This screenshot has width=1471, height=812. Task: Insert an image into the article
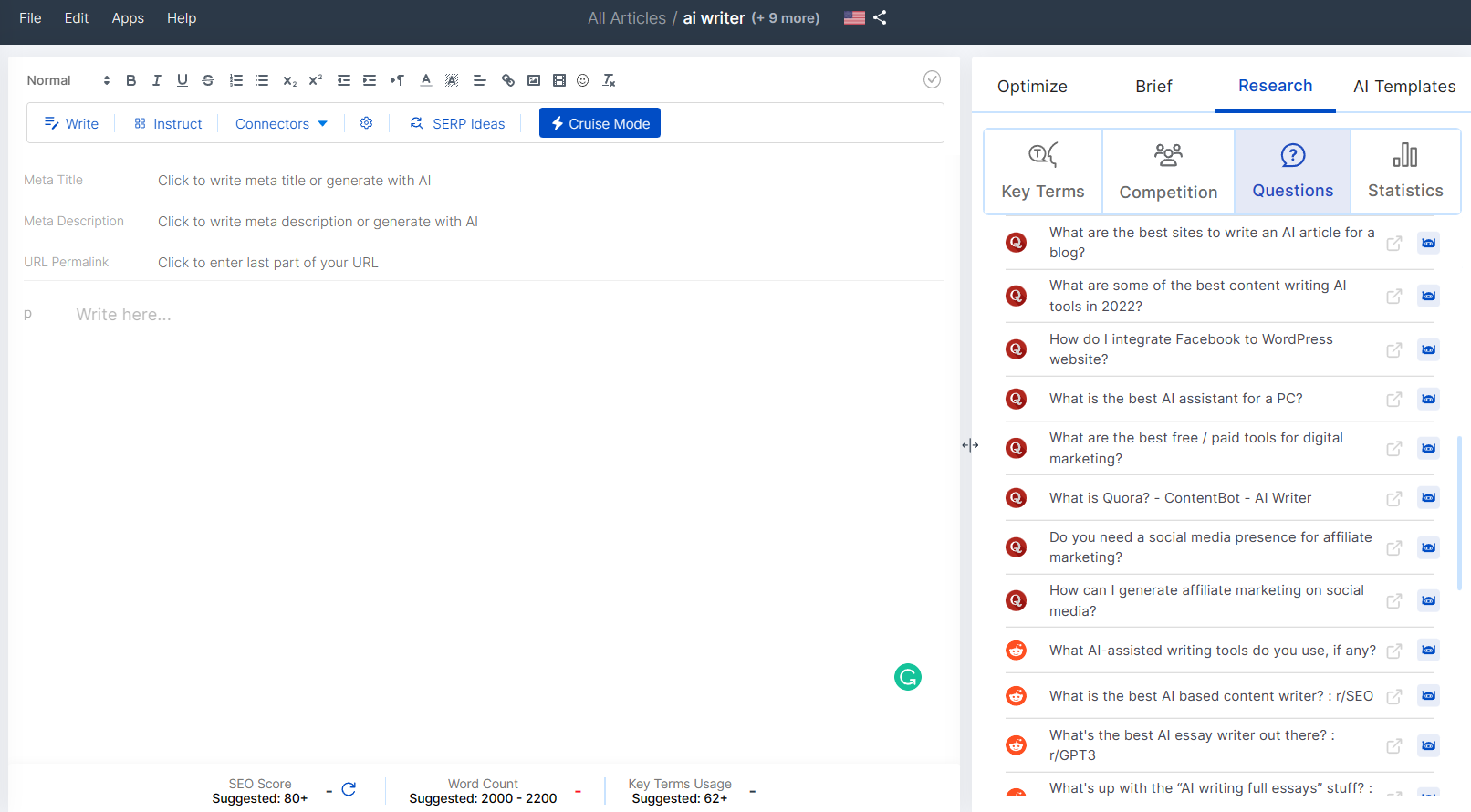click(534, 80)
